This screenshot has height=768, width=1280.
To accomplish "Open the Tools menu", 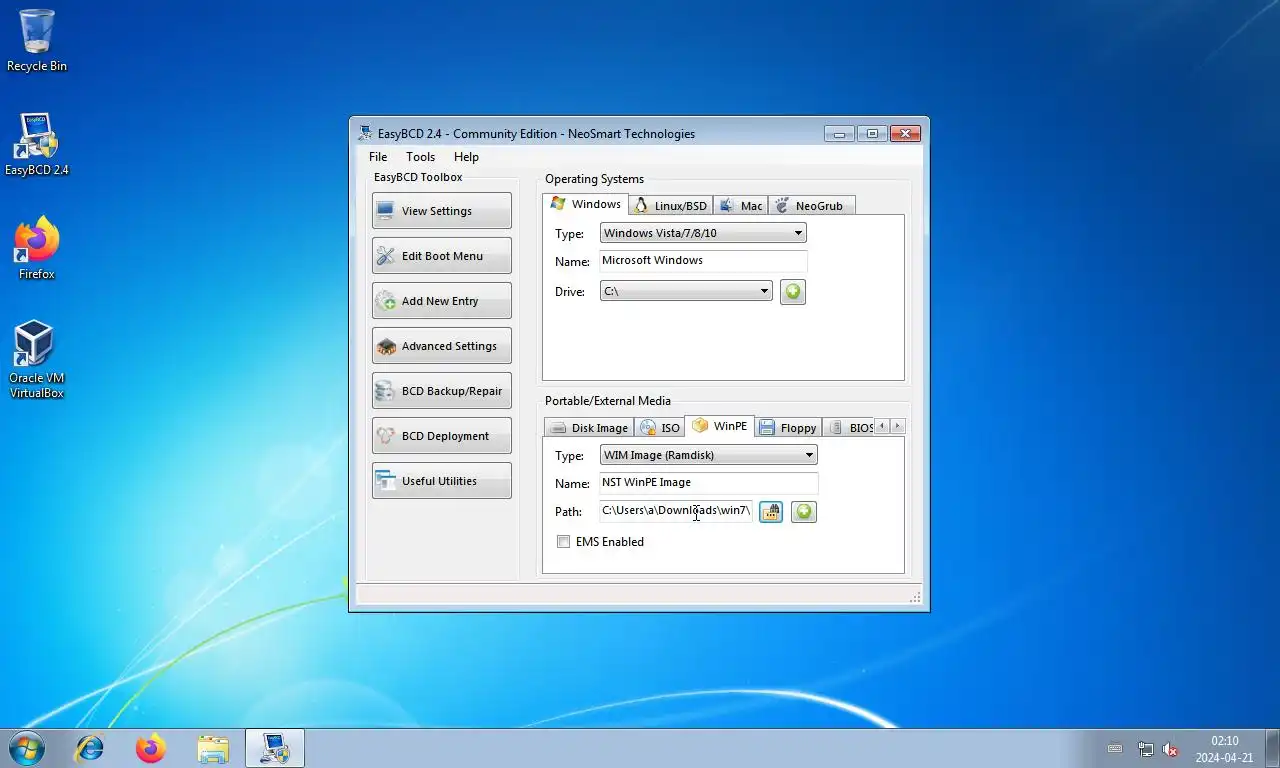I will (420, 157).
